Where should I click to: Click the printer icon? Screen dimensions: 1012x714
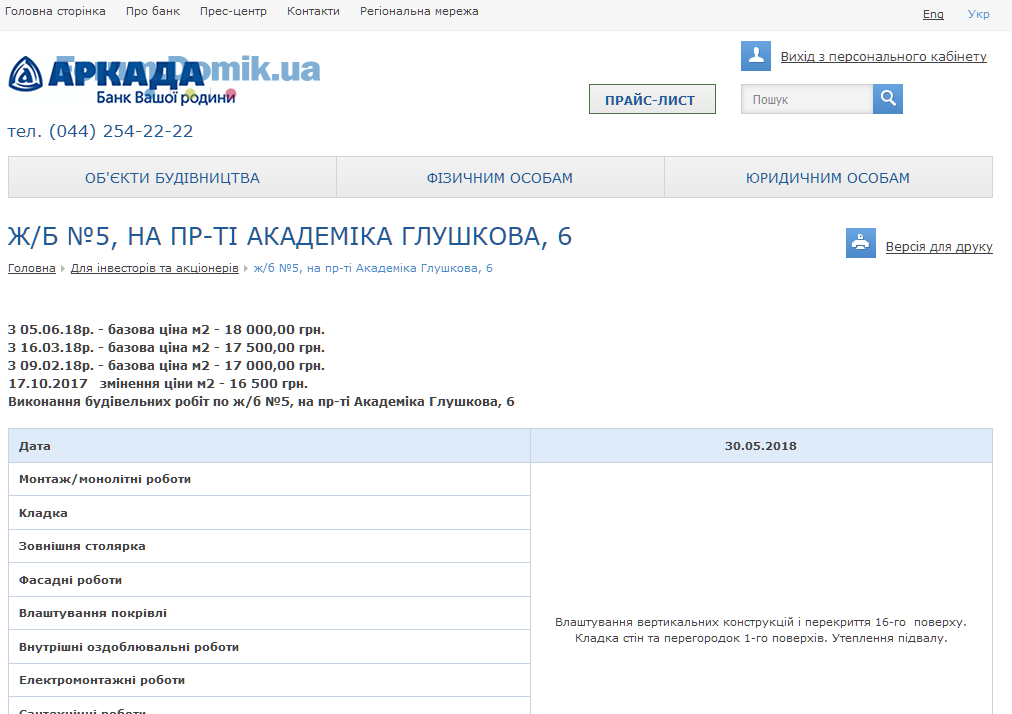(860, 243)
